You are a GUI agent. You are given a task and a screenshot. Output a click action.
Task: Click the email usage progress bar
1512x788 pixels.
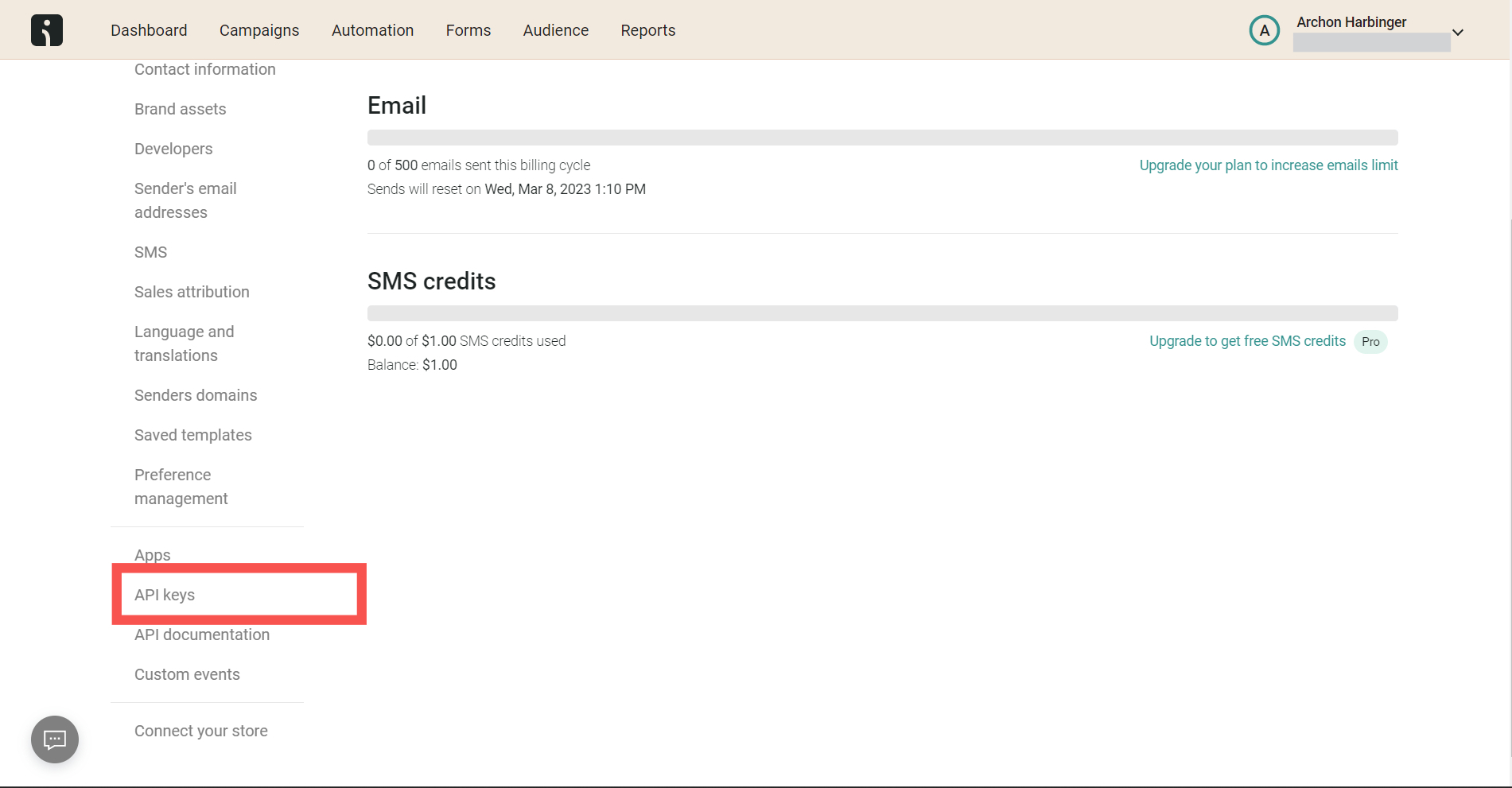pyautogui.click(x=883, y=138)
